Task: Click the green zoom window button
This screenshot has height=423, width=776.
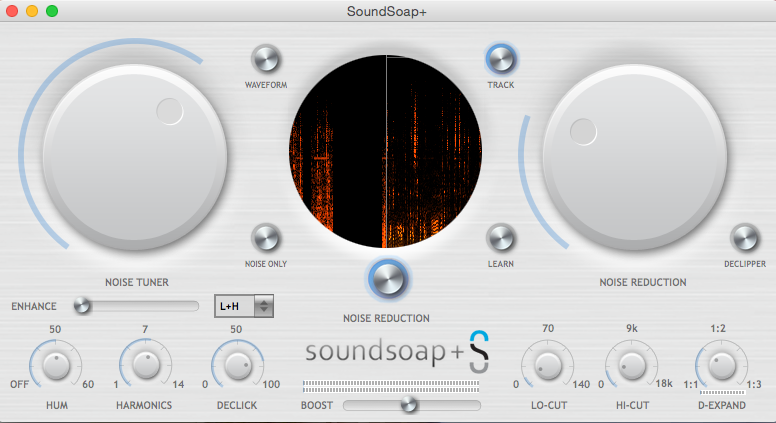Action: pos(52,11)
